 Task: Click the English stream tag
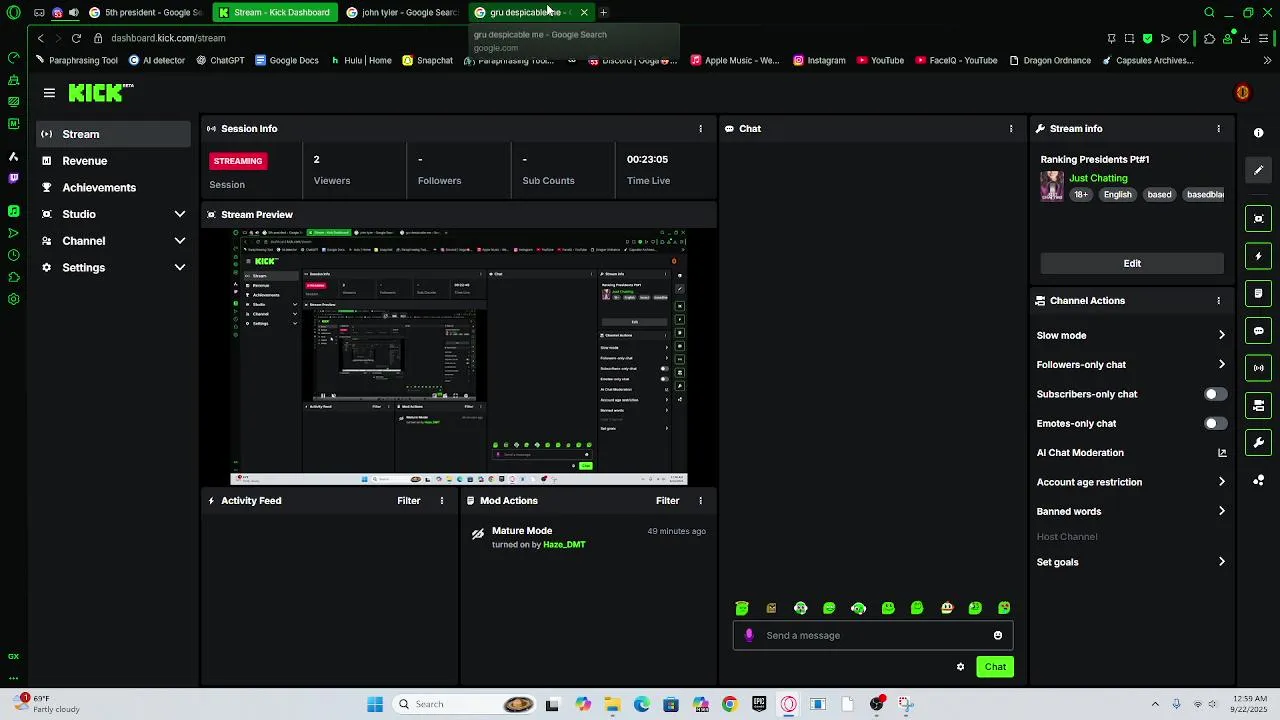1117,195
